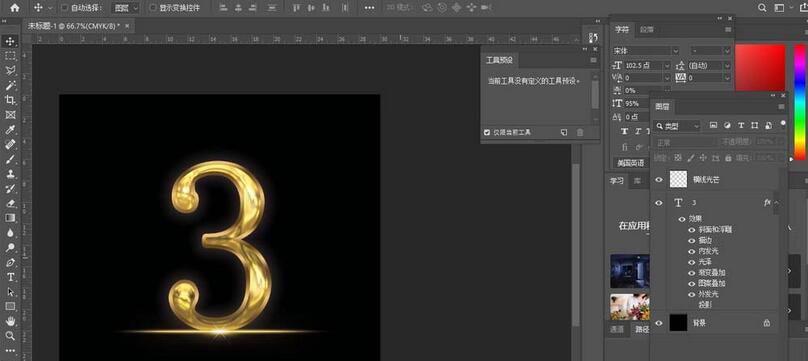Select the Move tool in the toolbox
The height and width of the screenshot is (361, 808).
point(10,41)
